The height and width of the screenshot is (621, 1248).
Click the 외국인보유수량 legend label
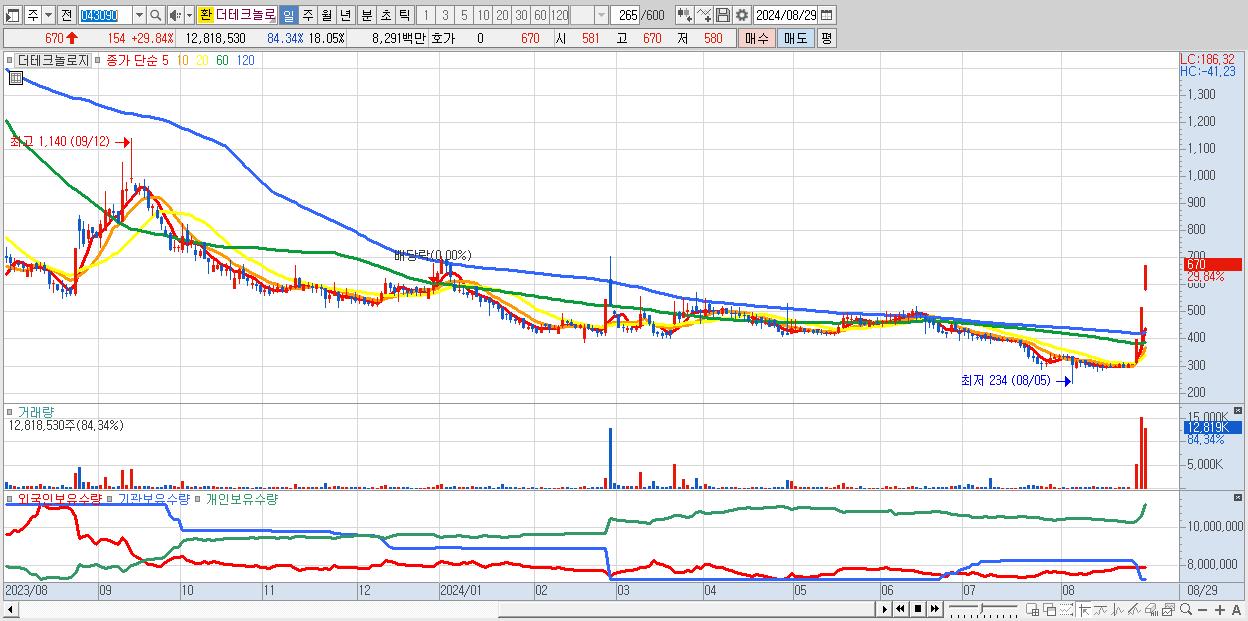58,498
